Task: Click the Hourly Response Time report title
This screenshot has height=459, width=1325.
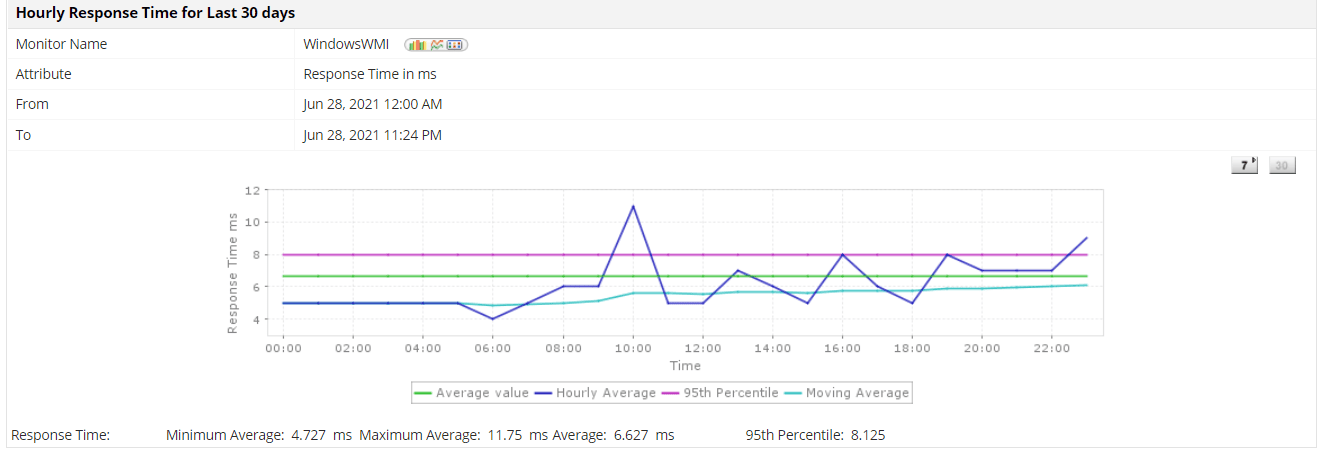Action: pos(155,13)
